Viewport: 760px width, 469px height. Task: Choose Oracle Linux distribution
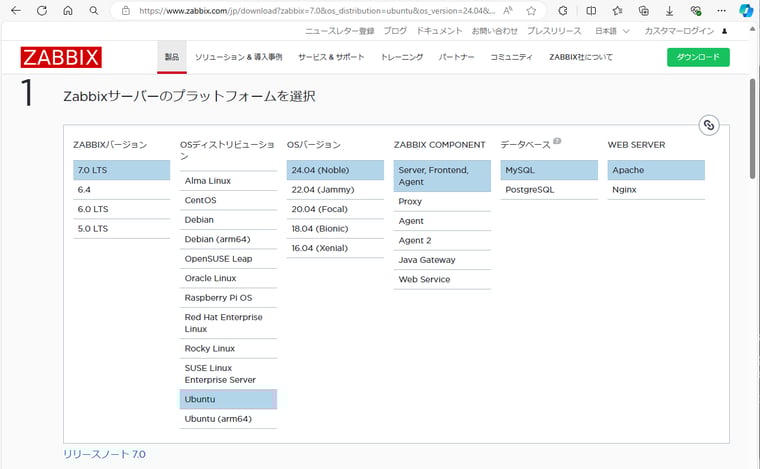tap(228, 278)
